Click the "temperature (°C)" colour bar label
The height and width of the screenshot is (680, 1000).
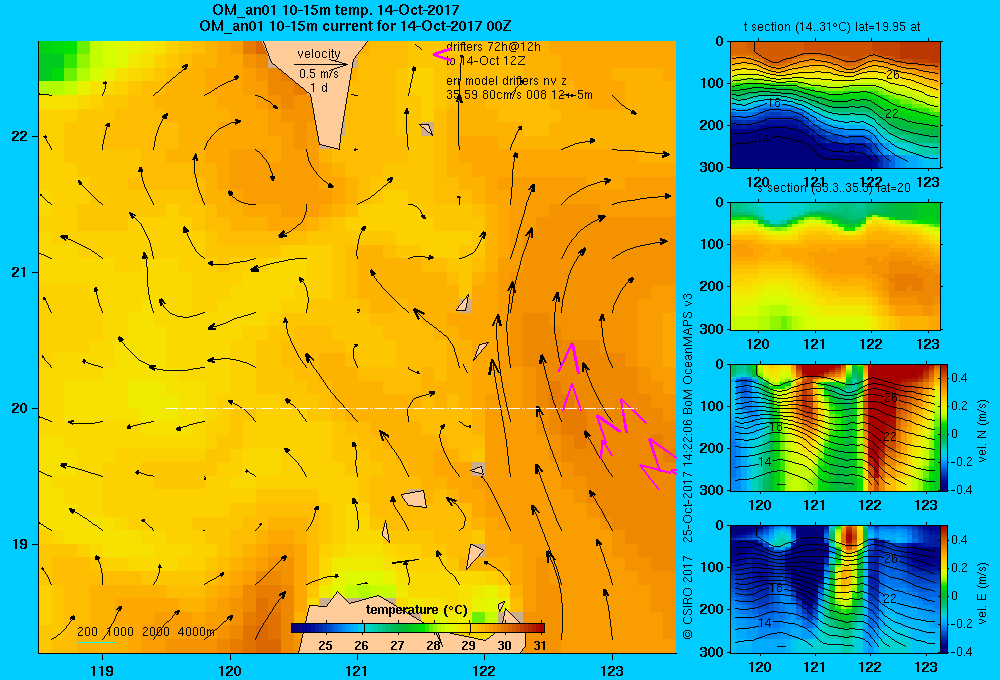point(416,610)
